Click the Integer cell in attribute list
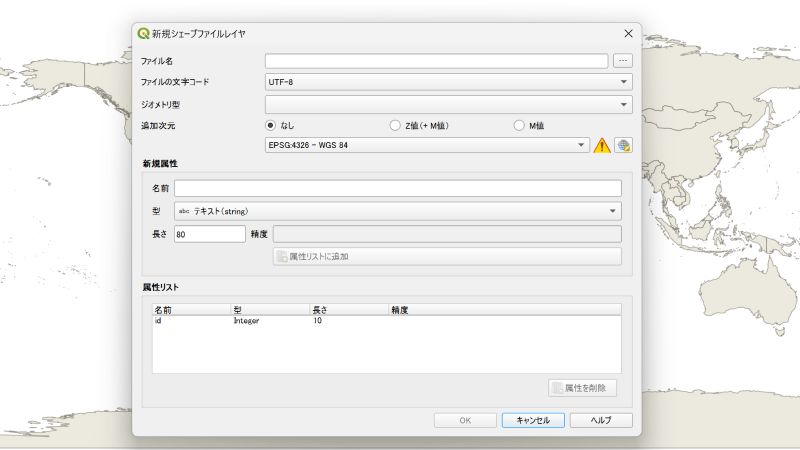800x450 pixels. click(246, 321)
